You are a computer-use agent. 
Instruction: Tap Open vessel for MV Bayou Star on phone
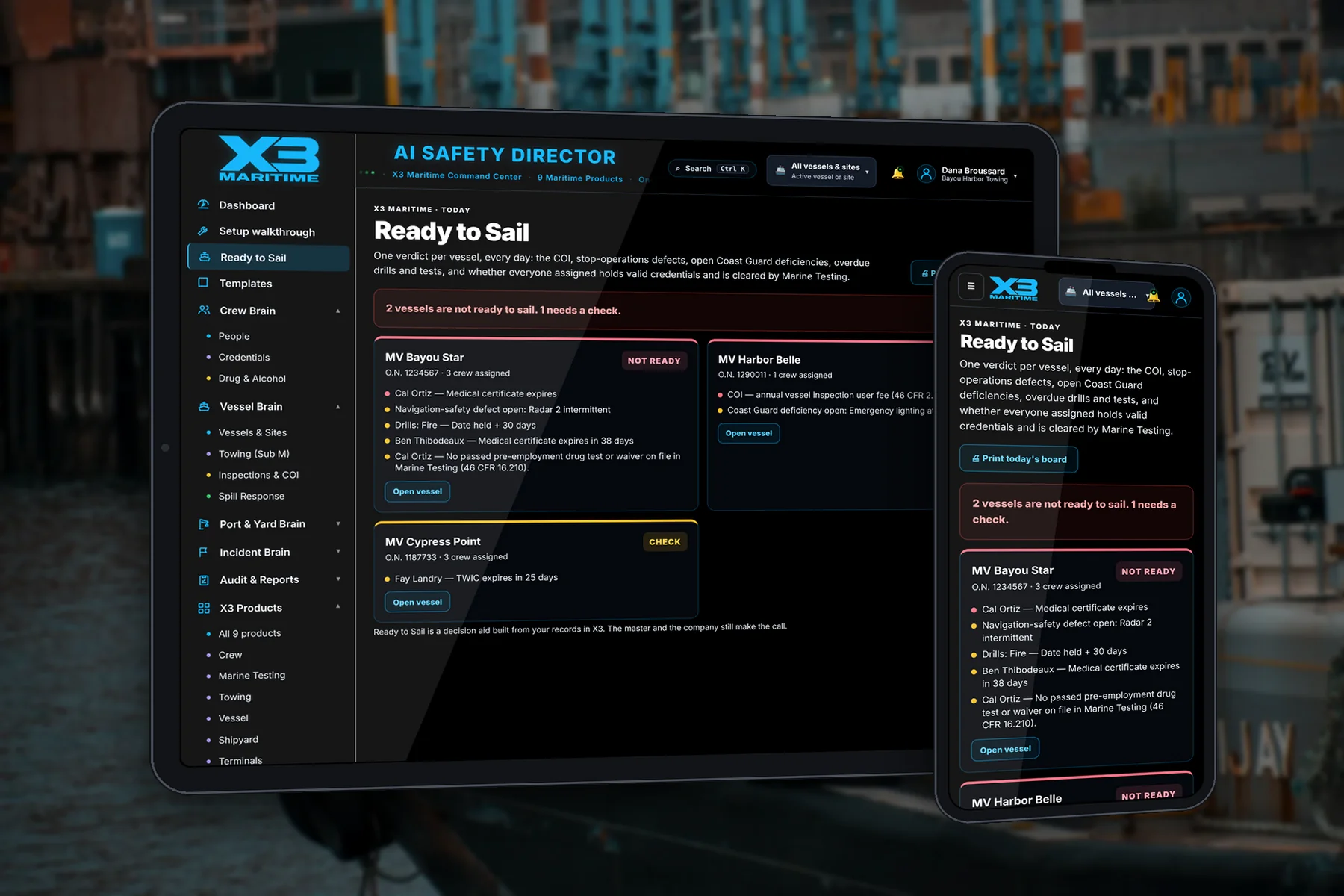(1005, 749)
